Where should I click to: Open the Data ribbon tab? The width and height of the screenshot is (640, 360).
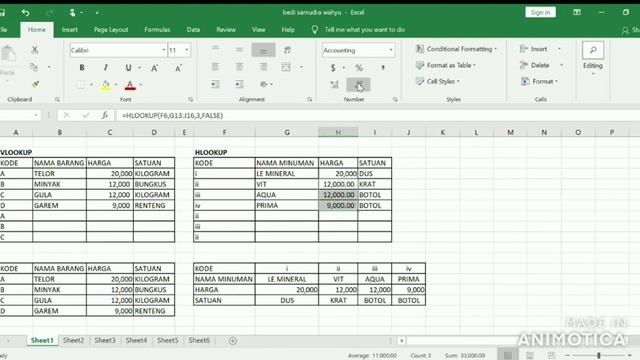(193, 29)
